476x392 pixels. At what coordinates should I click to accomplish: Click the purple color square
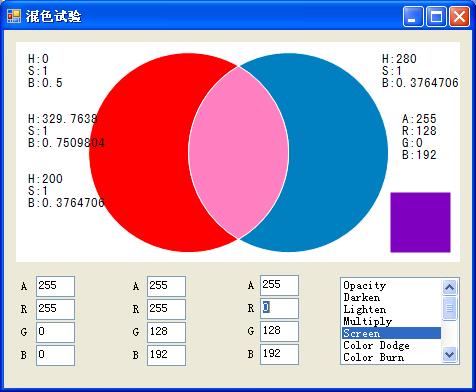pyautogui.click(x=420, y=222)
